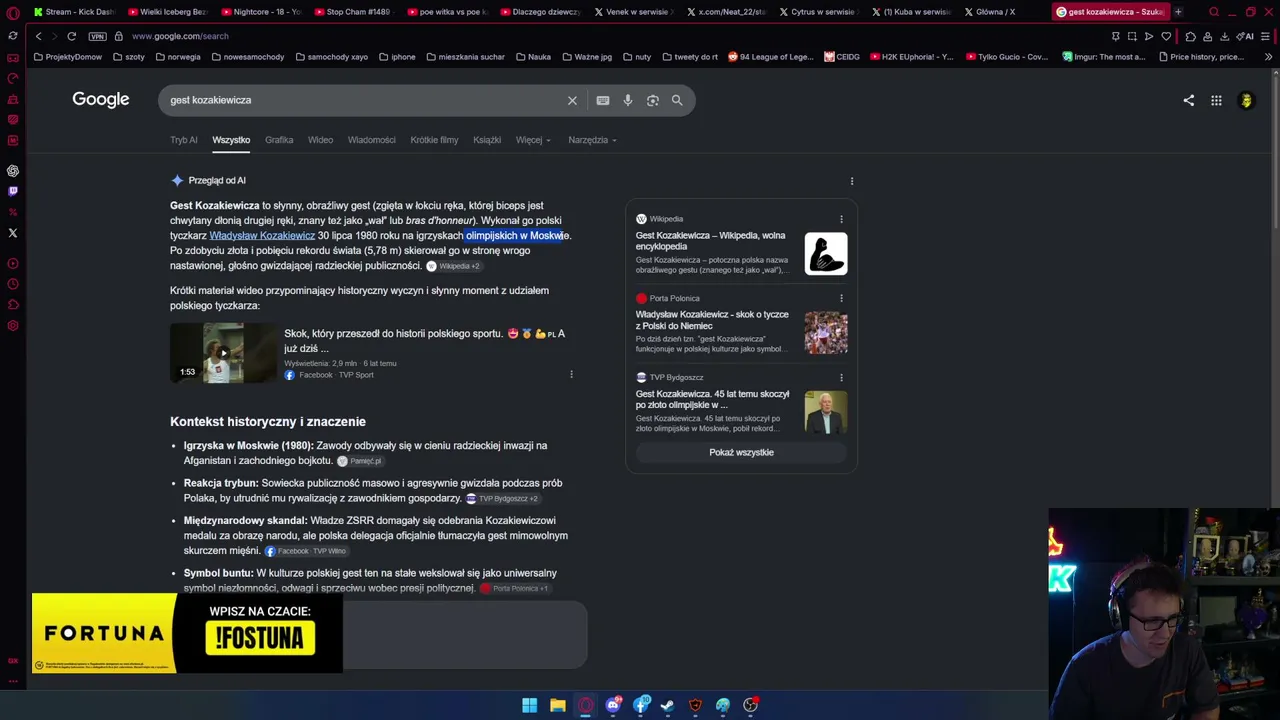Viewport: 1280px width, 720px height.
Task: Open the Twitch sidebar panel
Action: pyautogui.click(x=12, y=191)
